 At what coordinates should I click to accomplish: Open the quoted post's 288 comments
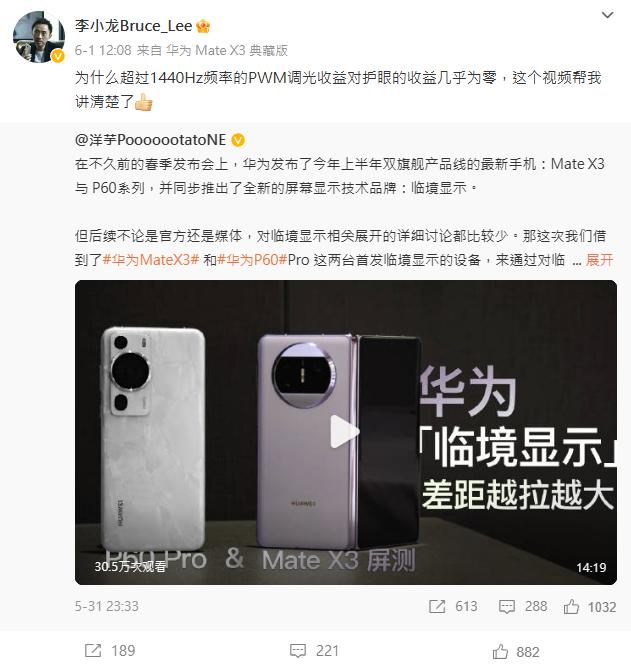tap(523, 606)
